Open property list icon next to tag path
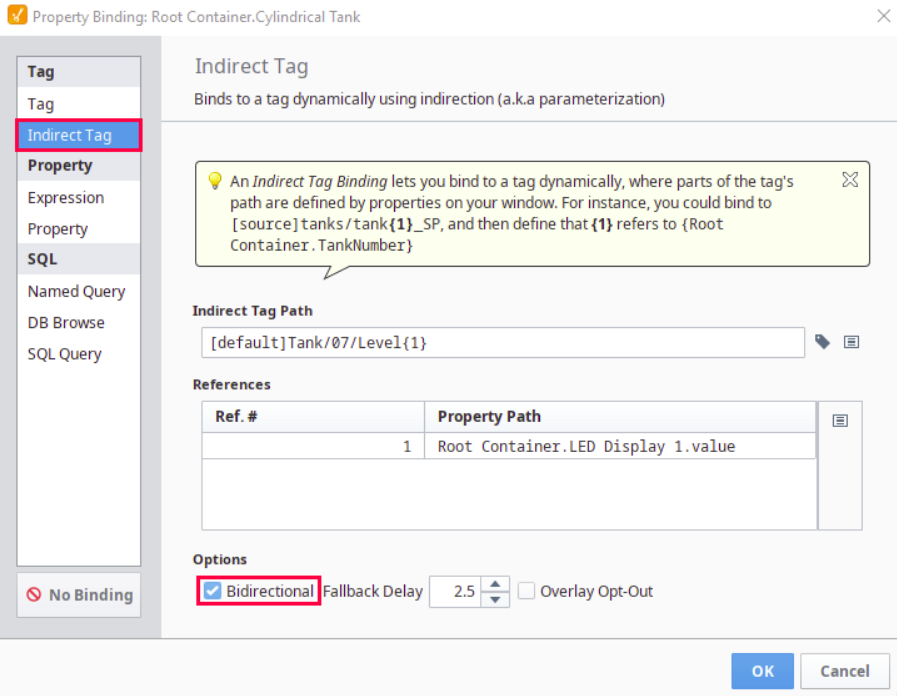 [851, 342]
